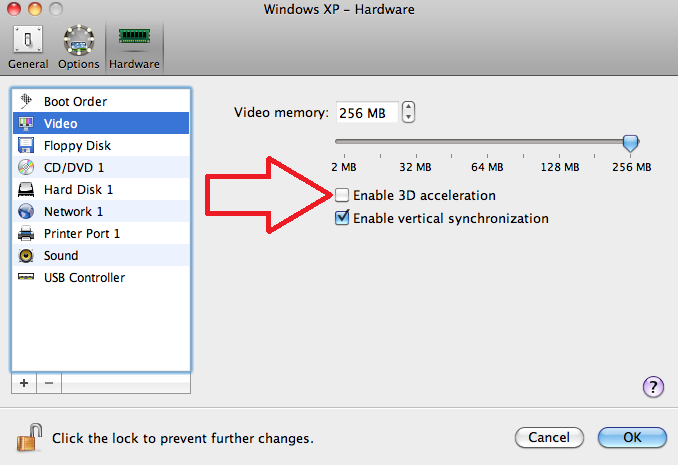Screen dimensions: 678x465
Task: Click the lock to prevent changes
Action: click(29, 437)
